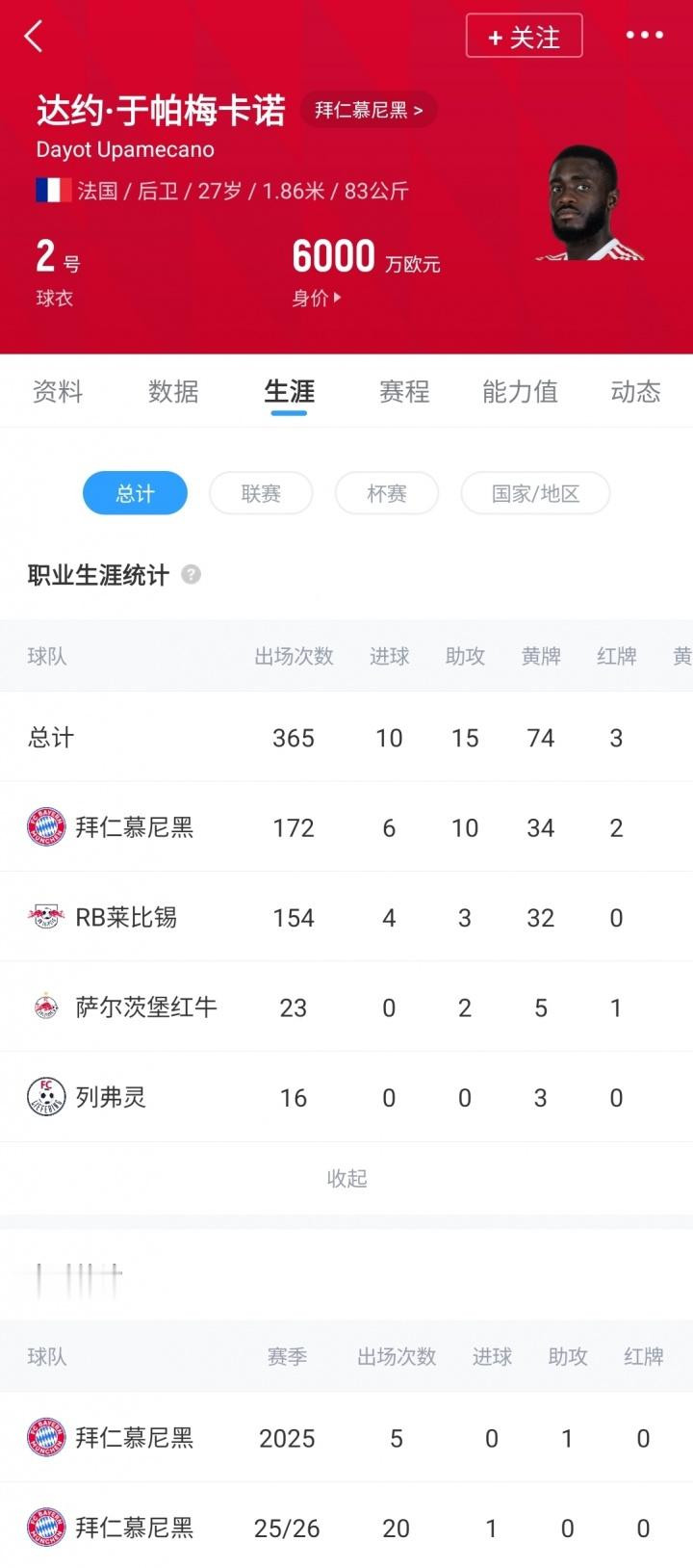Tap the Red Bull Salzburg club logo
Screen dimensions: 693x1568
46,1007
